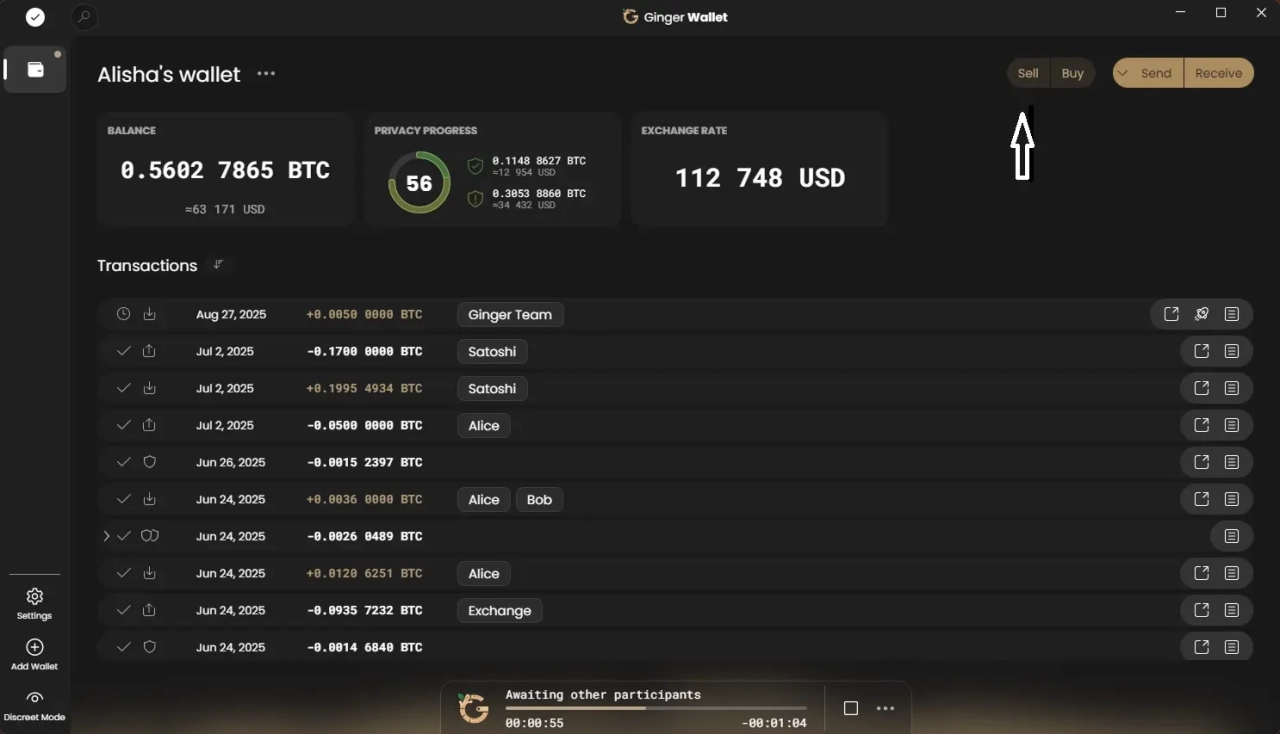
Task: Show details for -0.0500 0000 BTC transaction
Action: click(x=1232, y=425)
